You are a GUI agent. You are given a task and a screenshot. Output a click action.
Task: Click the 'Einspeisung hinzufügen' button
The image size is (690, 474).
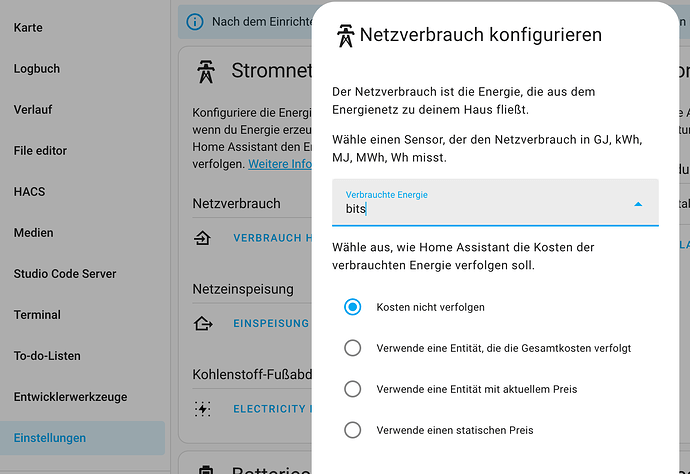tap(271, 323)
